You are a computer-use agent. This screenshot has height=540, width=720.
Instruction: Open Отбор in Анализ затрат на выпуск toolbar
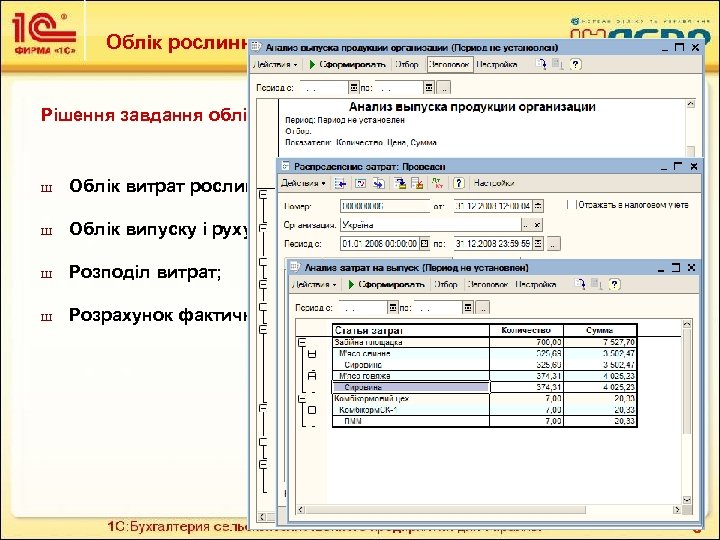tap(446, 285)
